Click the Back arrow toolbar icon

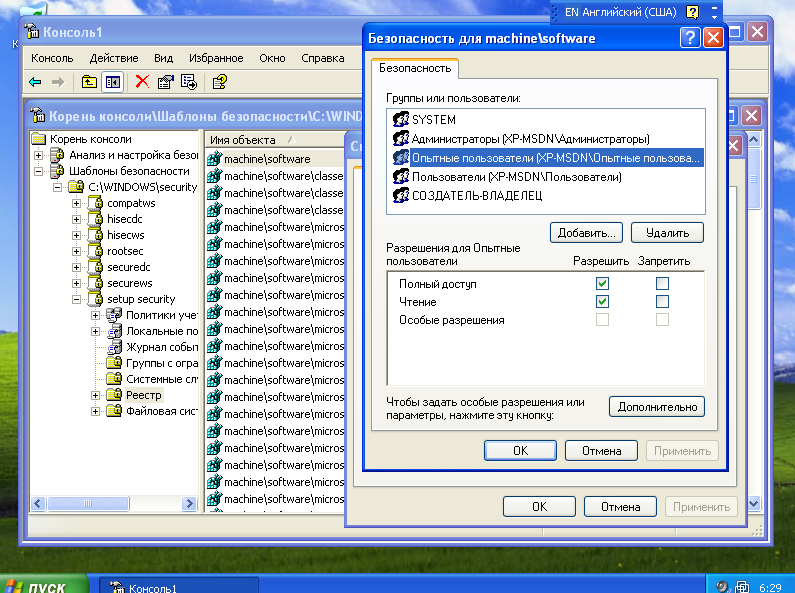coord(35,82)
